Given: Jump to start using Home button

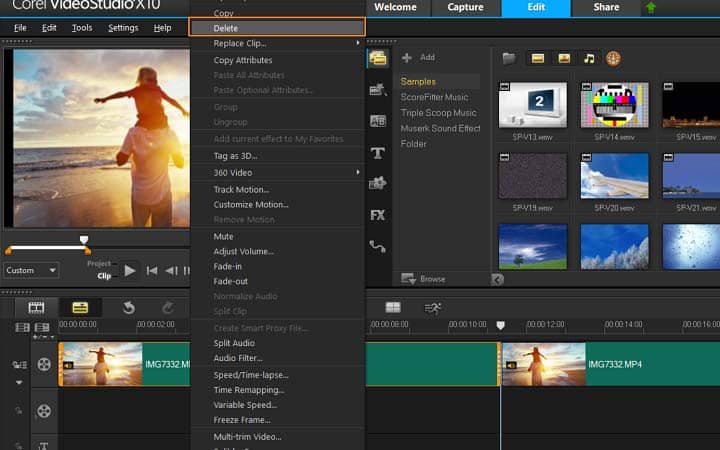Looking at the screenshot, I should [x=152, y=270].
